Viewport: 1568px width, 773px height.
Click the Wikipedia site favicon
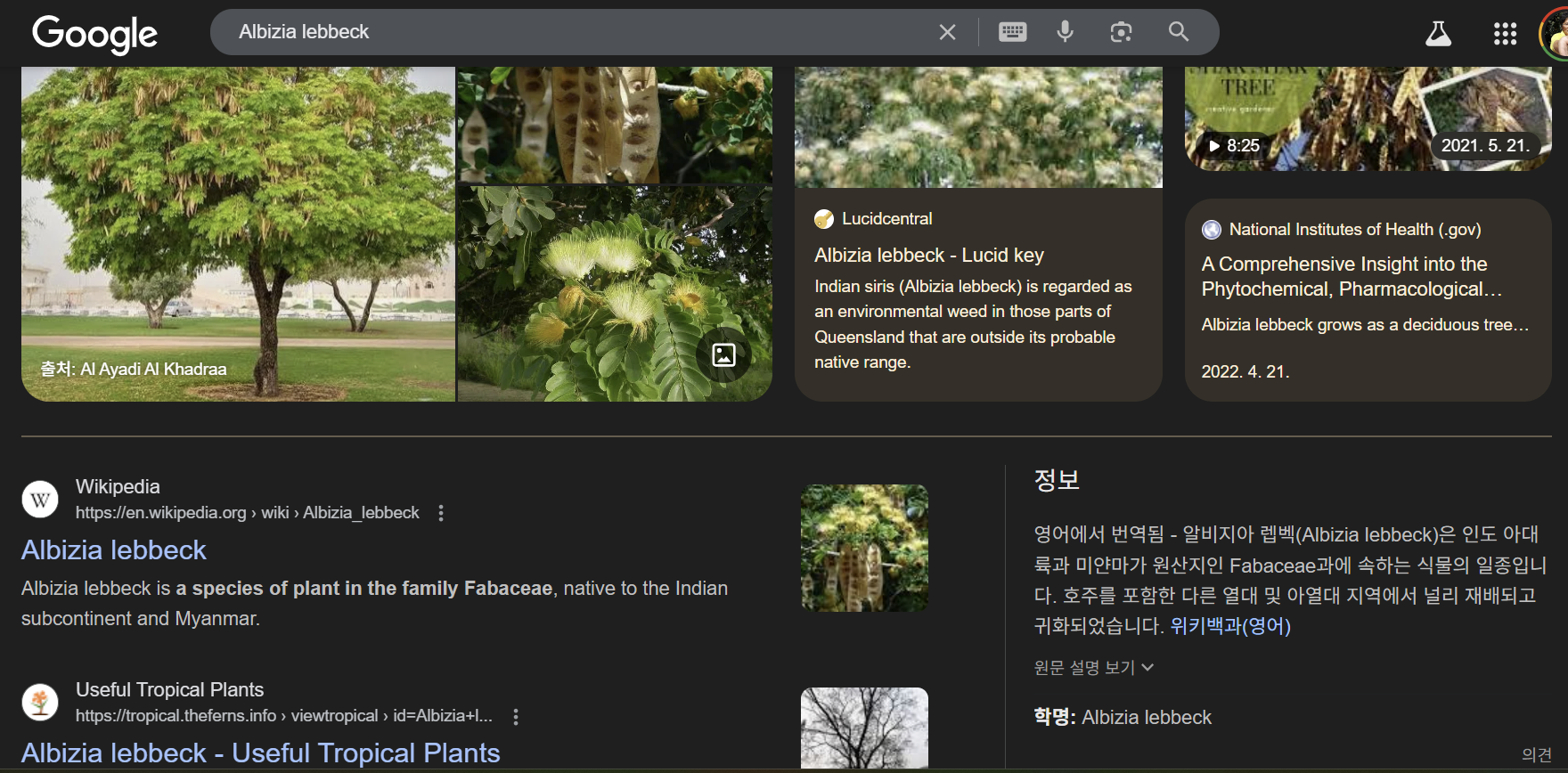click(40, 500)
